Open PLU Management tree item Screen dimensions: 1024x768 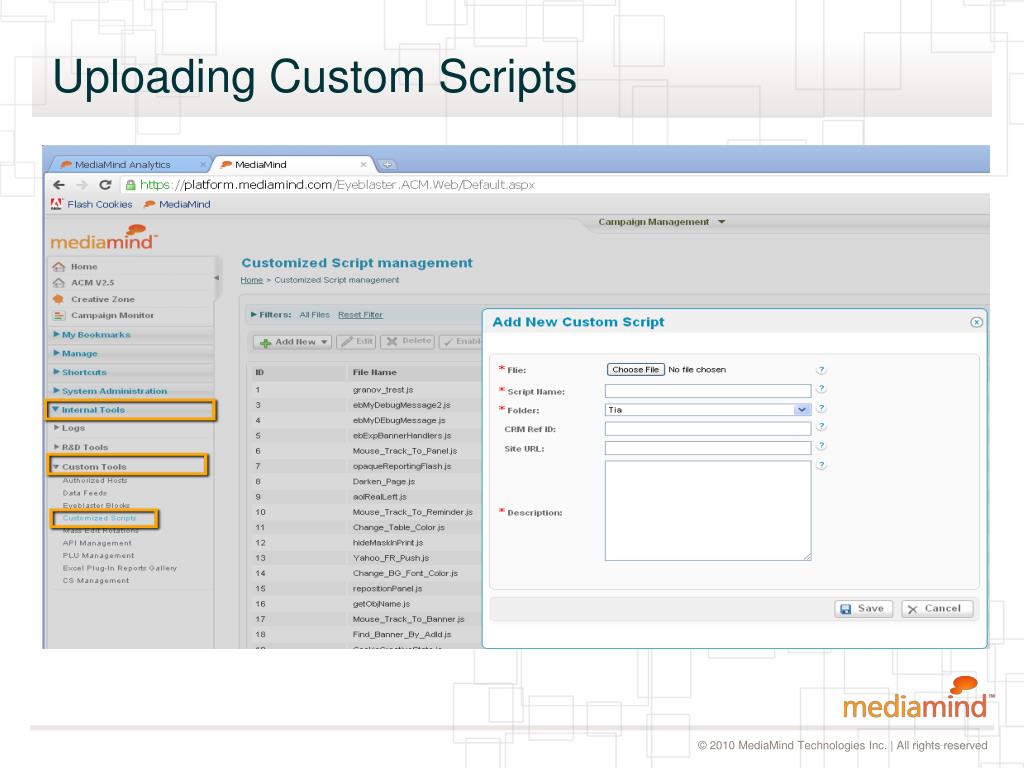98,556
